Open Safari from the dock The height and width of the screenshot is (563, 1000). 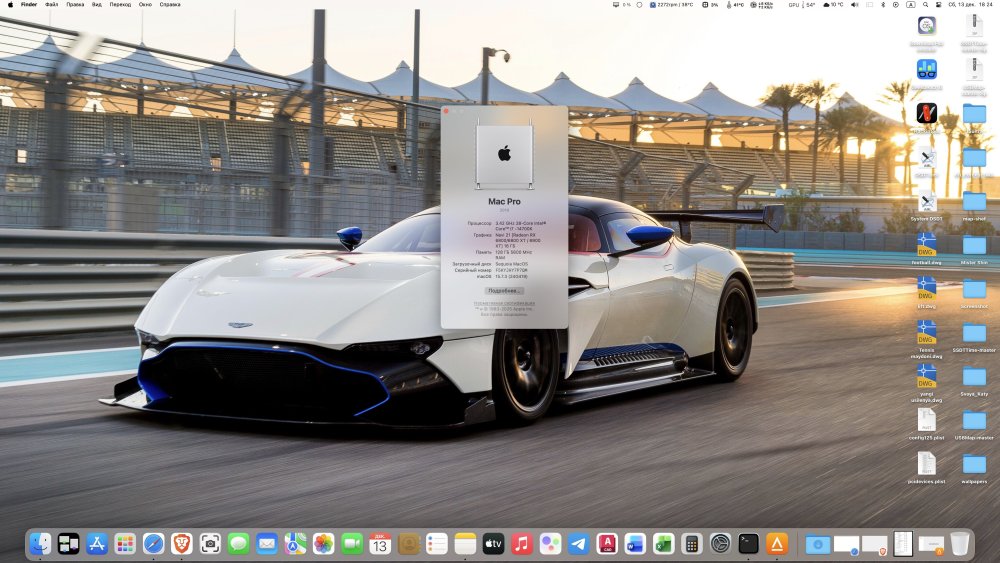point(153,544)
